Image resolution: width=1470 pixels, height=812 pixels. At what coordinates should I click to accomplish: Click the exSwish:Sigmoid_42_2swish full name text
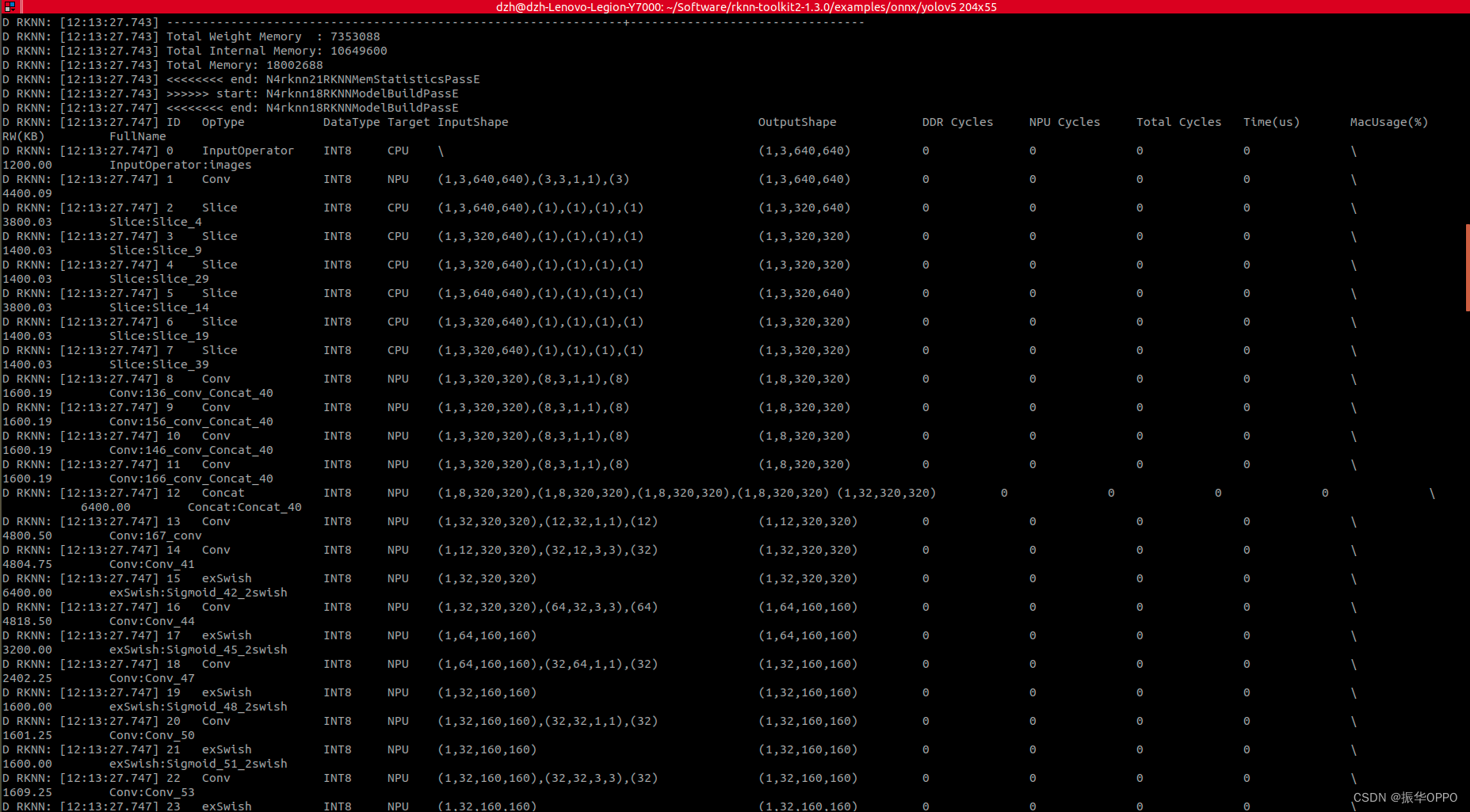(198, 593)
